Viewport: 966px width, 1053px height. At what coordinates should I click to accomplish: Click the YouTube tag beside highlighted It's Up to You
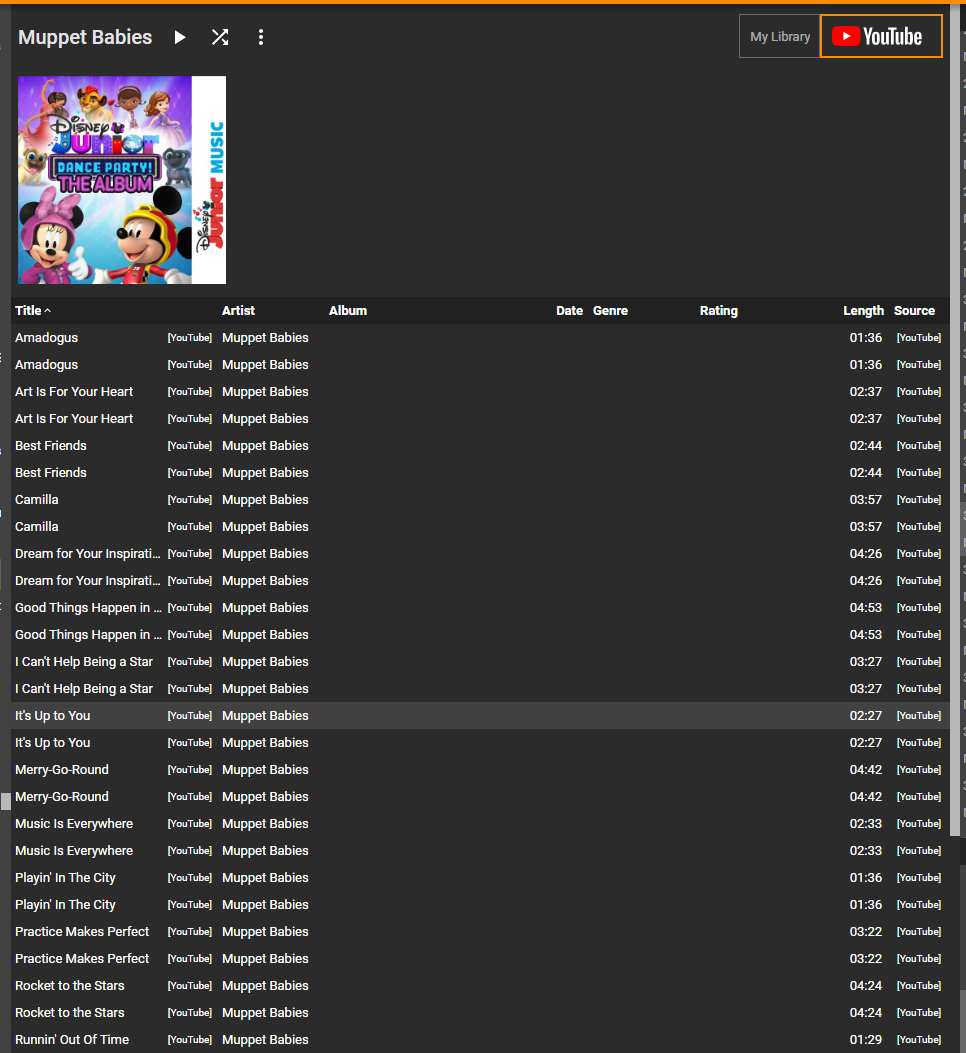tap(189, 716)
